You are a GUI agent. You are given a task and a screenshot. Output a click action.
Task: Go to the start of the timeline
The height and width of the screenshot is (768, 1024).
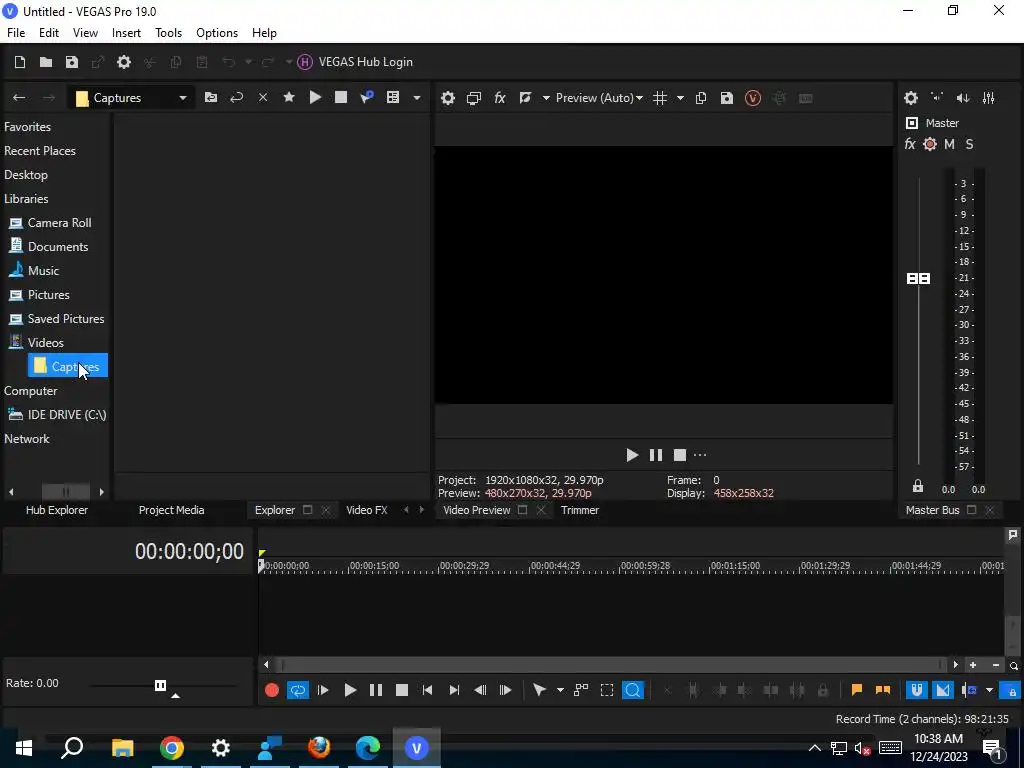point(428,690)
